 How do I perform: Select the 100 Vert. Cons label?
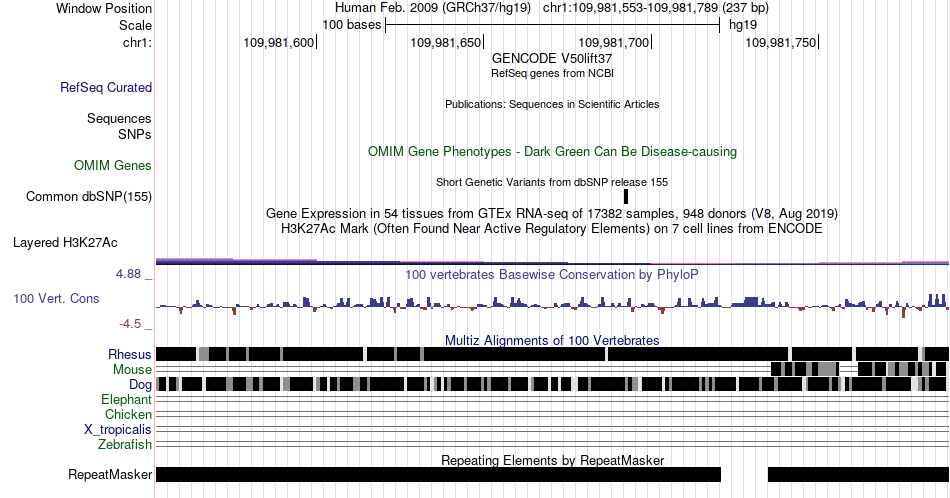(56, 298)
